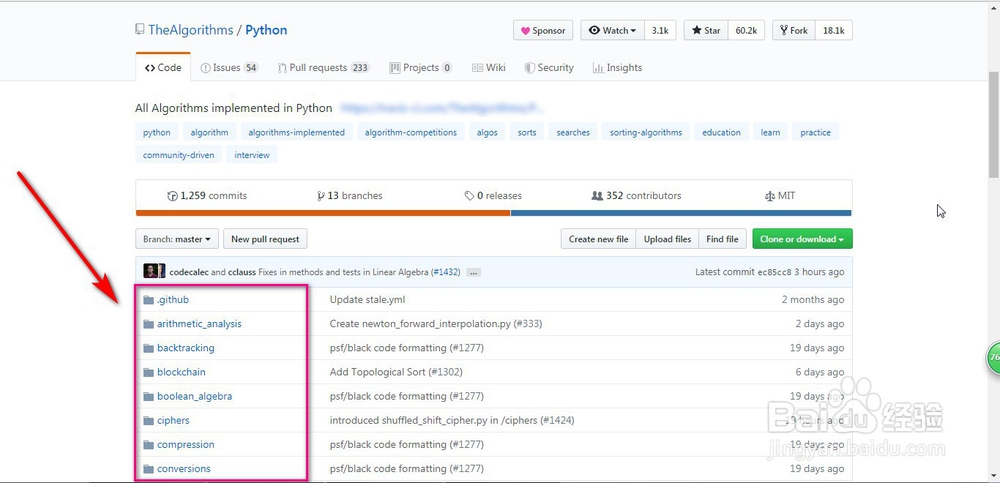Select the Code tab
This screenshot has width=1000, height=483.
[x=163, y=68]
